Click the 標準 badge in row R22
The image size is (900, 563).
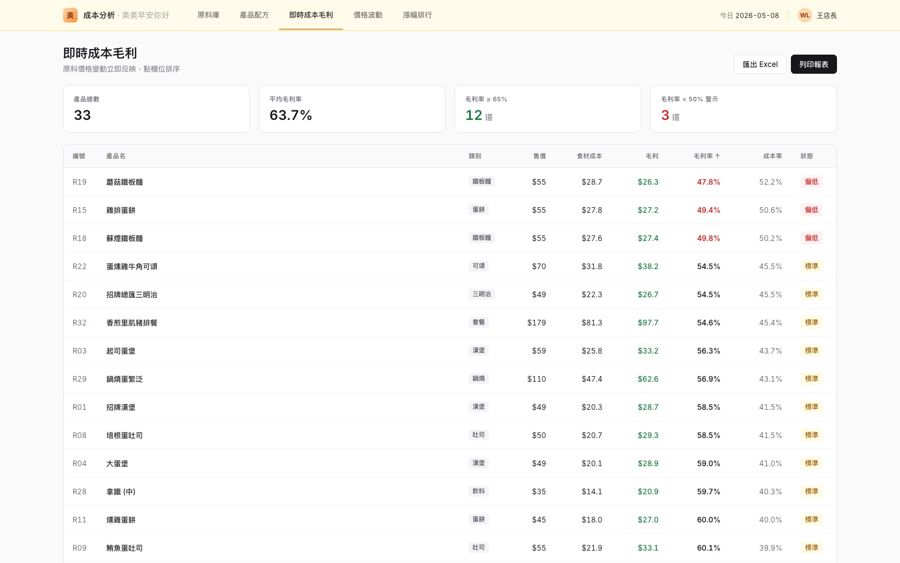click(811, 266)
